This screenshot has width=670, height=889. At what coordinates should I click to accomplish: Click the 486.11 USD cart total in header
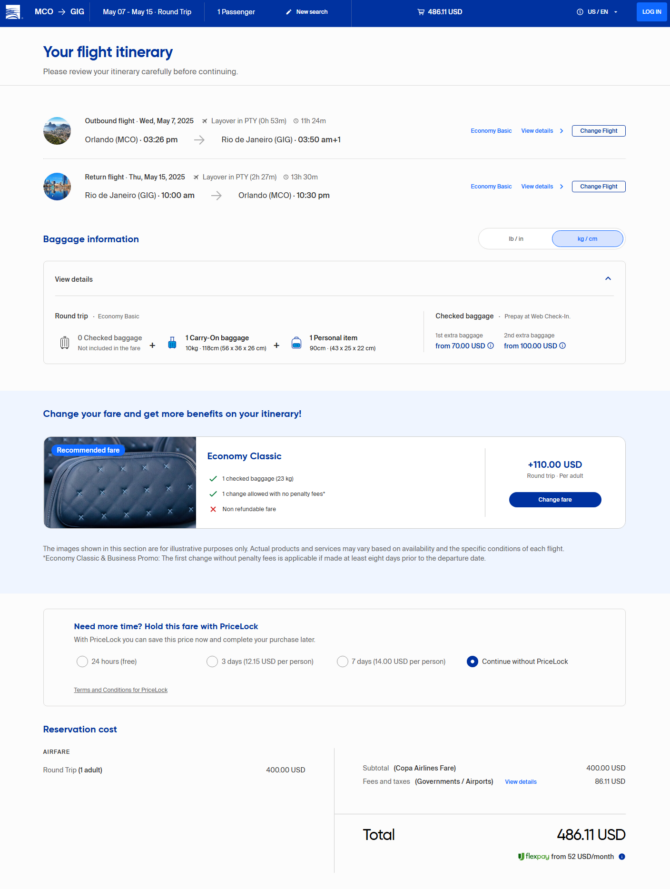[440, 12]
